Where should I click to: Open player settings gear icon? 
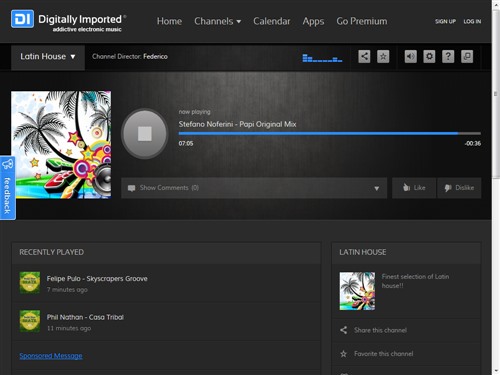(x=429, y=56)
